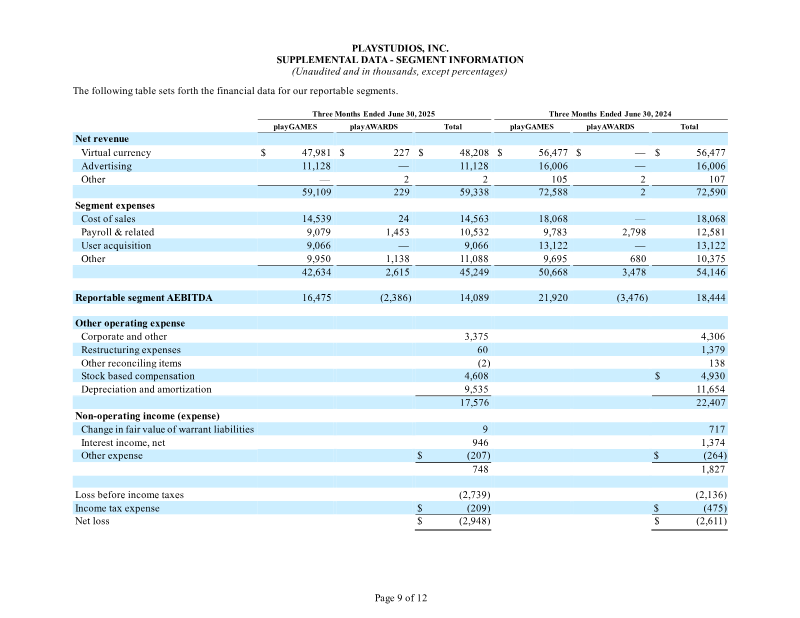Click the Interest income, net label

(x=123, y=442)
